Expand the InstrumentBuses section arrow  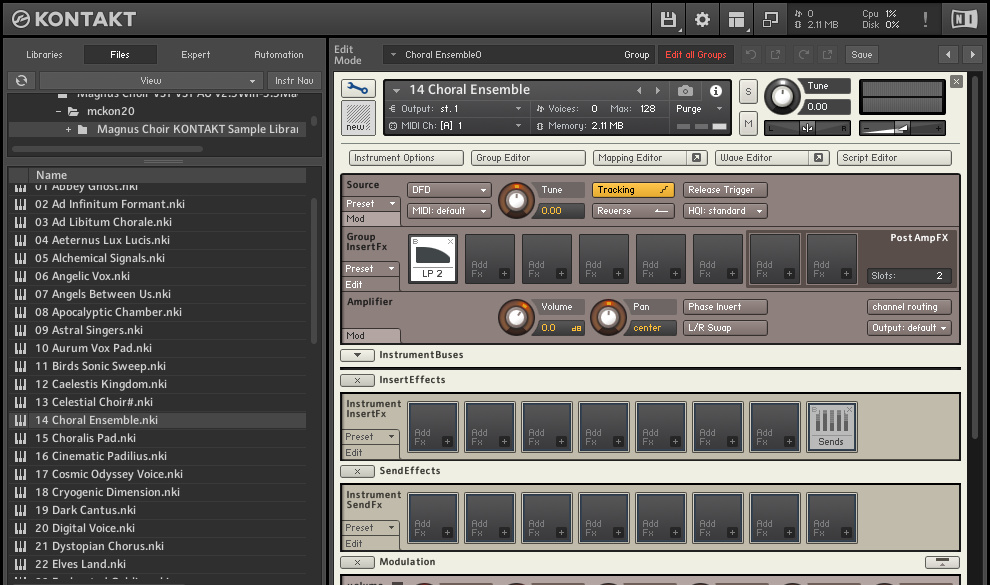pos(357,355)
